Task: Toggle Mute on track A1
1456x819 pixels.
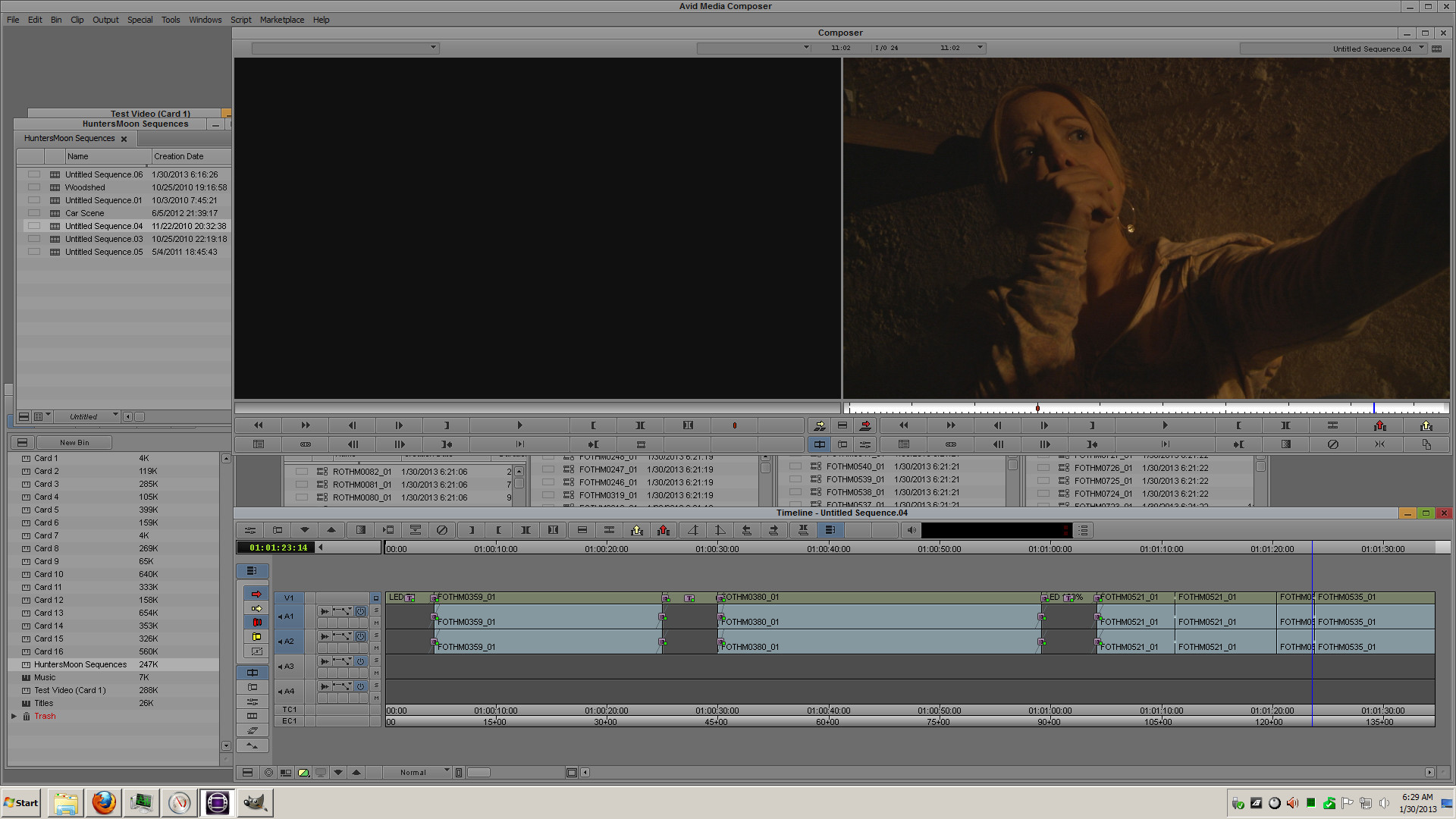Action: pos(375,623)
